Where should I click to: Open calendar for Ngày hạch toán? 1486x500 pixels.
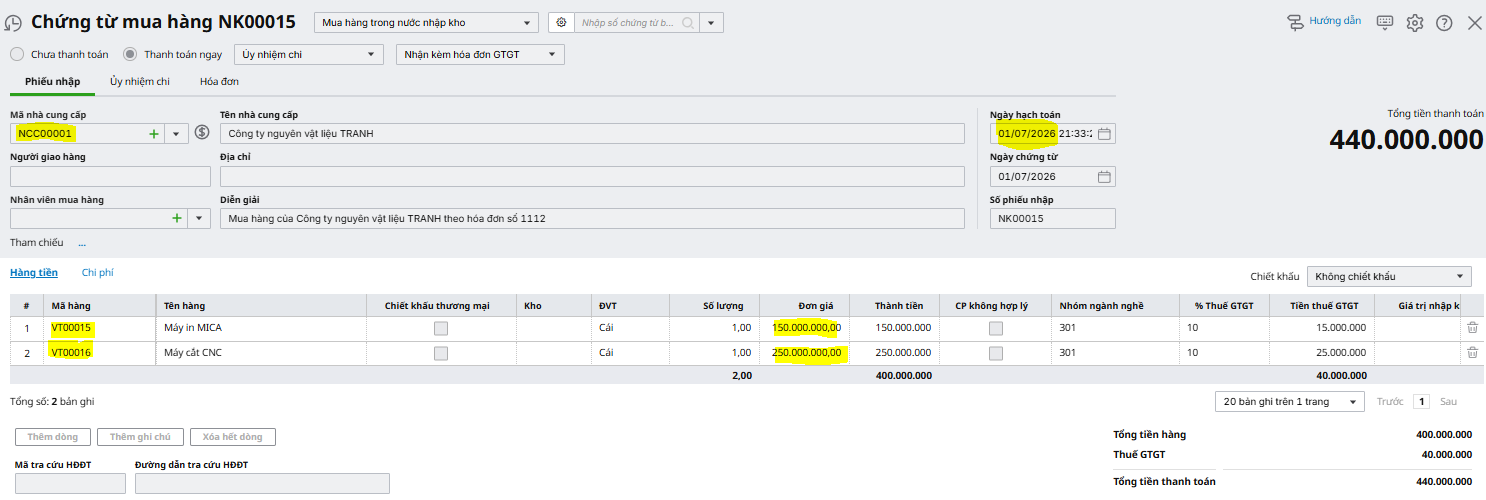[1104, 133]
